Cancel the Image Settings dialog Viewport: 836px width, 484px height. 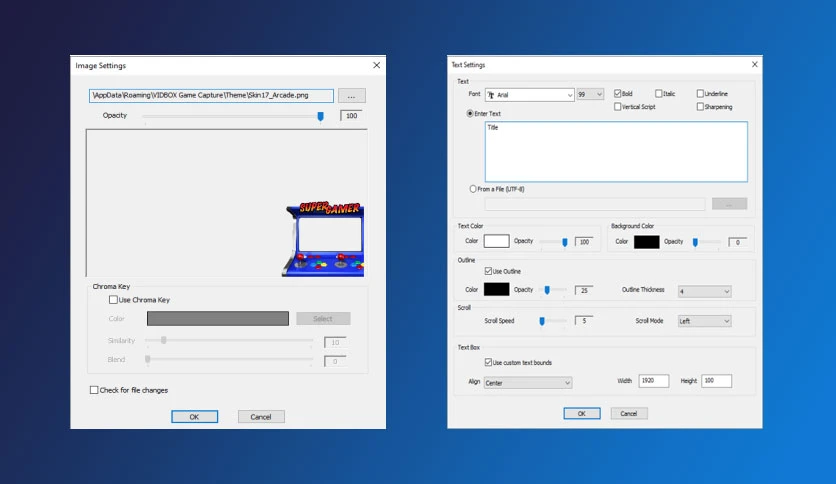(261, 417)
